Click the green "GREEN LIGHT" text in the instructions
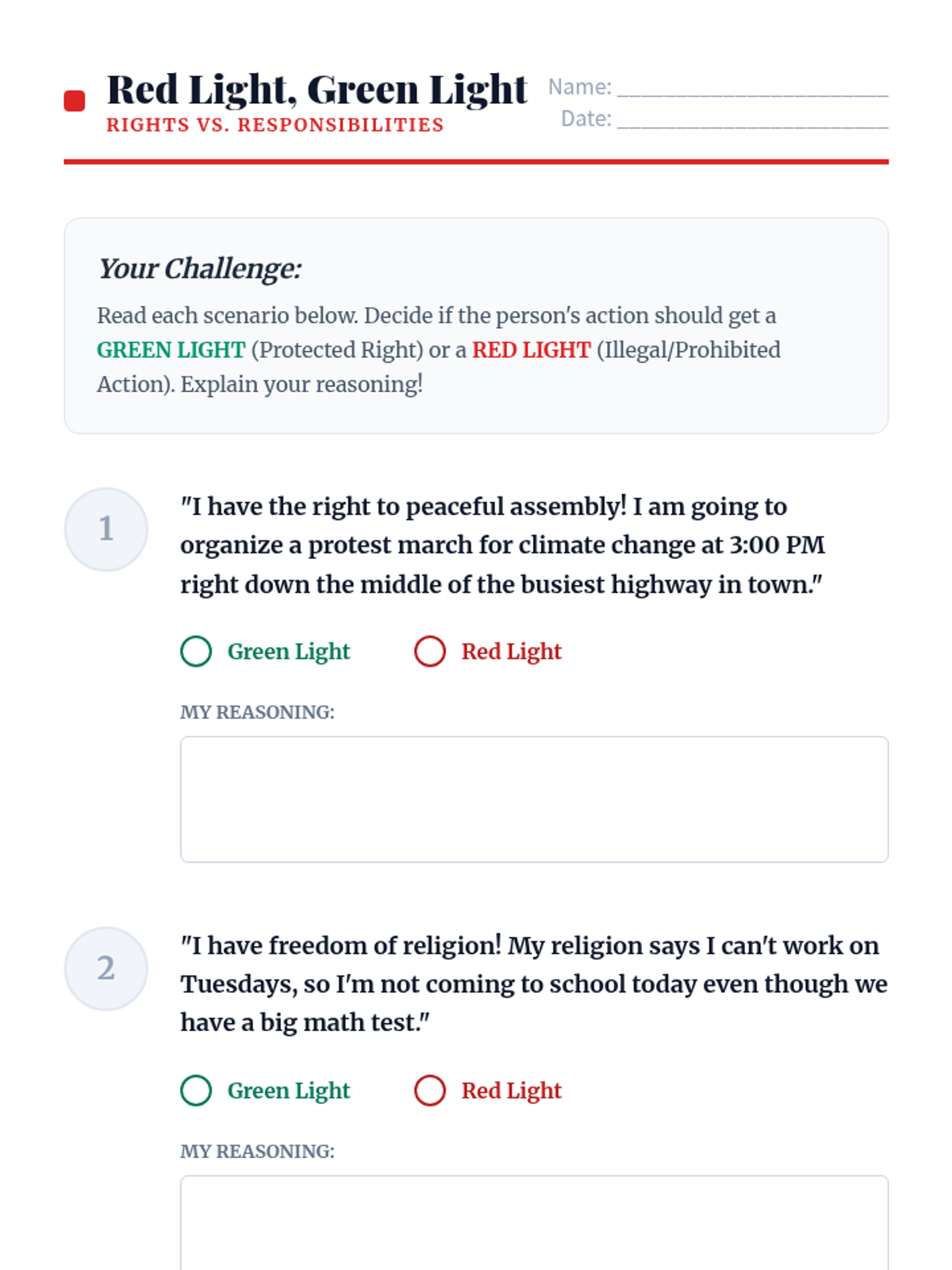Image resolution: width=952 pixels, height=1270 pixels. pos(171,350)
